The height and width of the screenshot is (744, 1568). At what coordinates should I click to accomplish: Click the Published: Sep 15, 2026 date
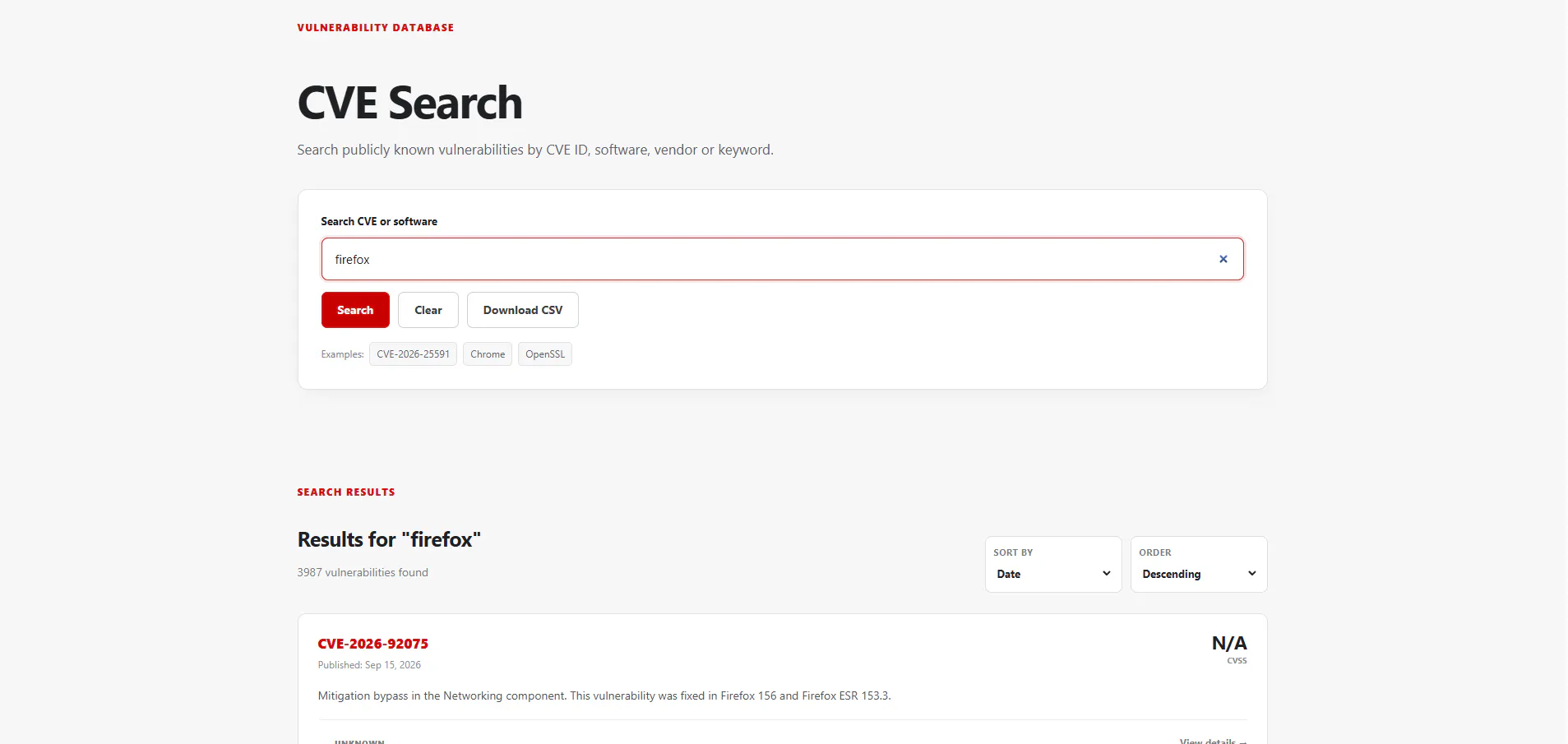click(369, 665)
